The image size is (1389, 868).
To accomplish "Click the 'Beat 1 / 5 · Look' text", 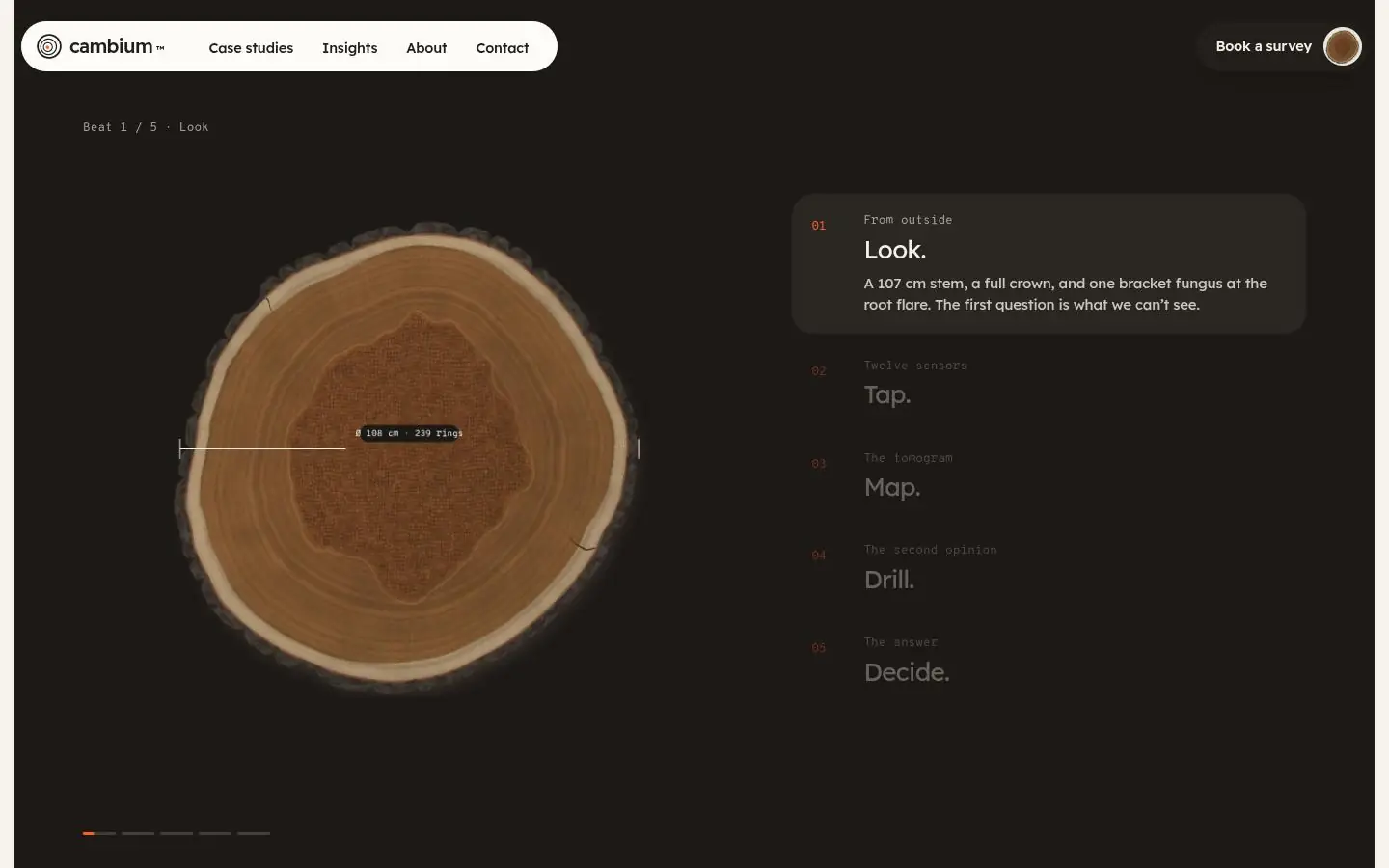I will tap(146, 127).
